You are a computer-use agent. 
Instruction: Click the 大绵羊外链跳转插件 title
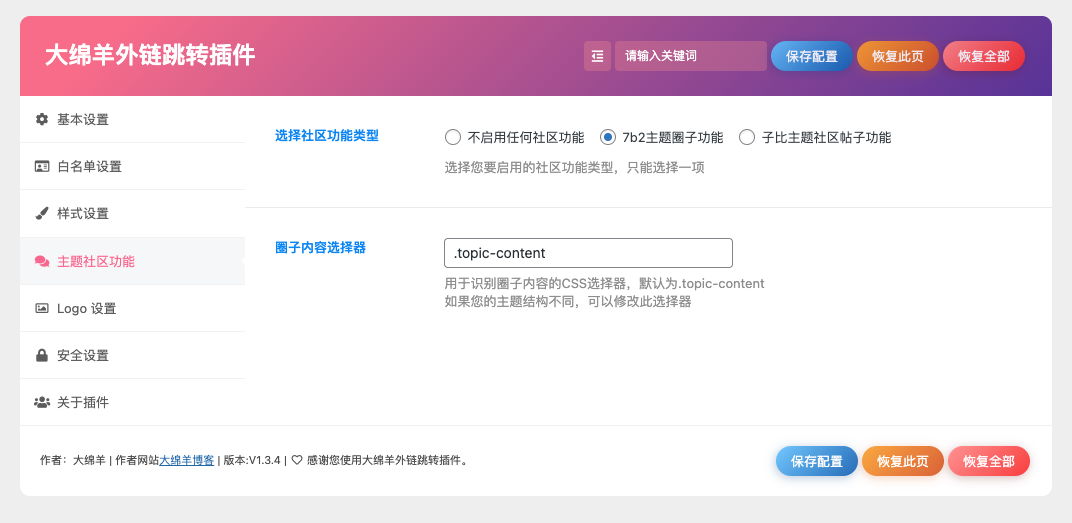point(150,55)
